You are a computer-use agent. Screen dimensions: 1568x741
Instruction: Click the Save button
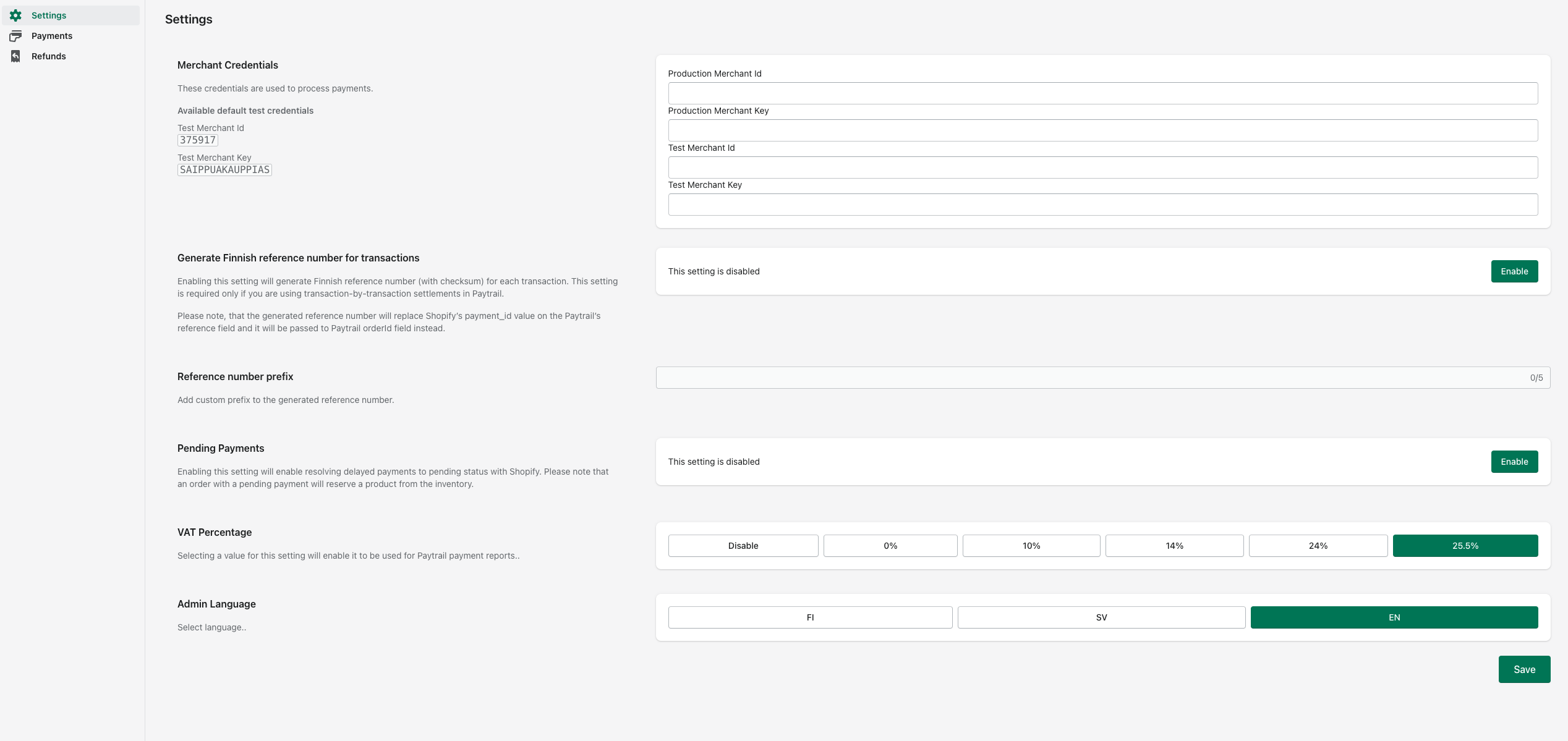[x=1524, y=669]
